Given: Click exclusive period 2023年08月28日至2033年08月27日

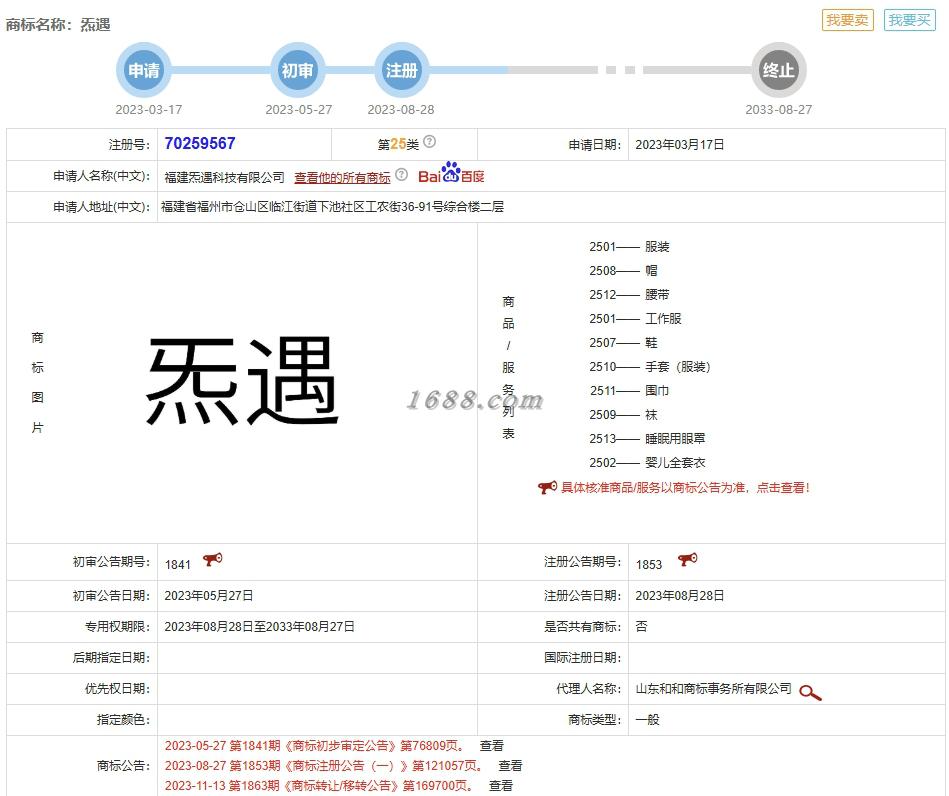Looking at the screenshot, I should pos(259,627).
